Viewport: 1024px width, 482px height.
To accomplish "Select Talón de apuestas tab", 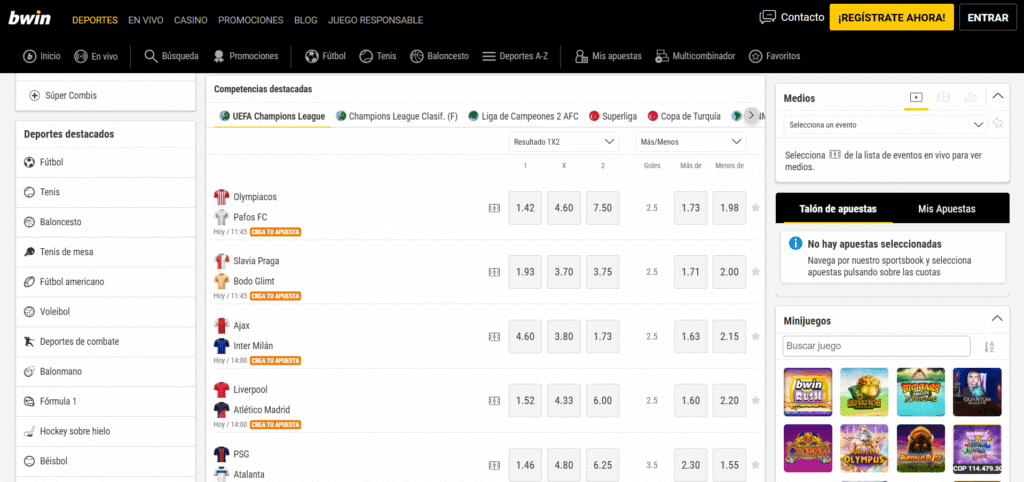I will point(838,209).
